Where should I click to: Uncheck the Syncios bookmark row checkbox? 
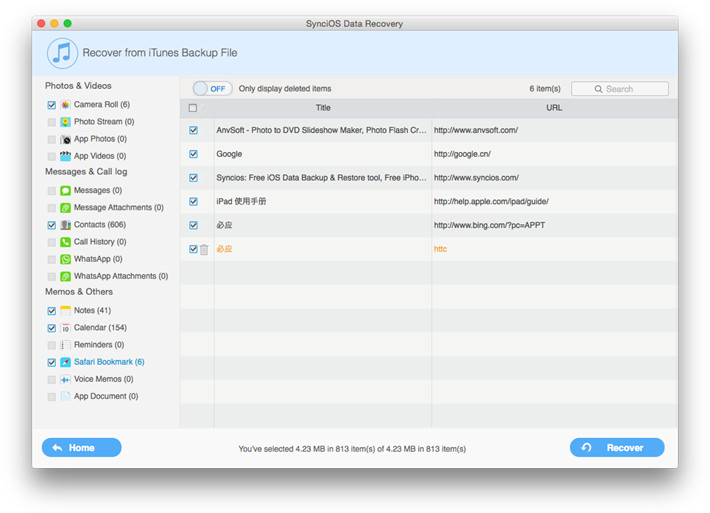pos(193,177)
